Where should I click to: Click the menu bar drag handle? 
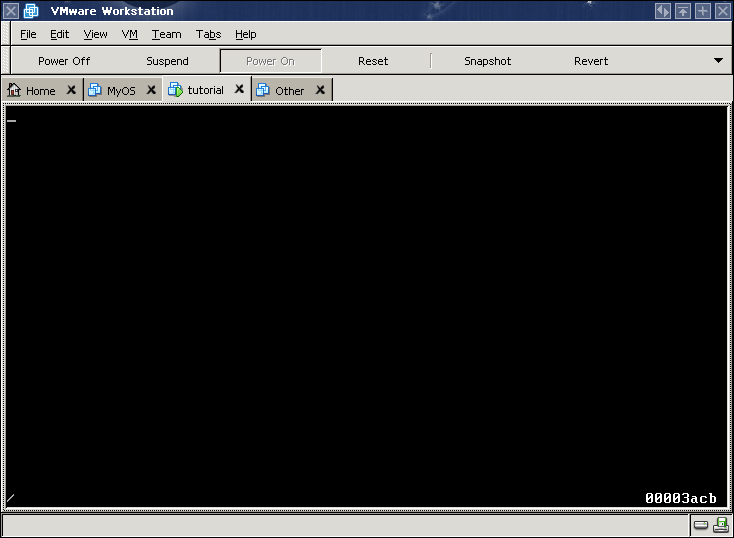tap(6, 34)
